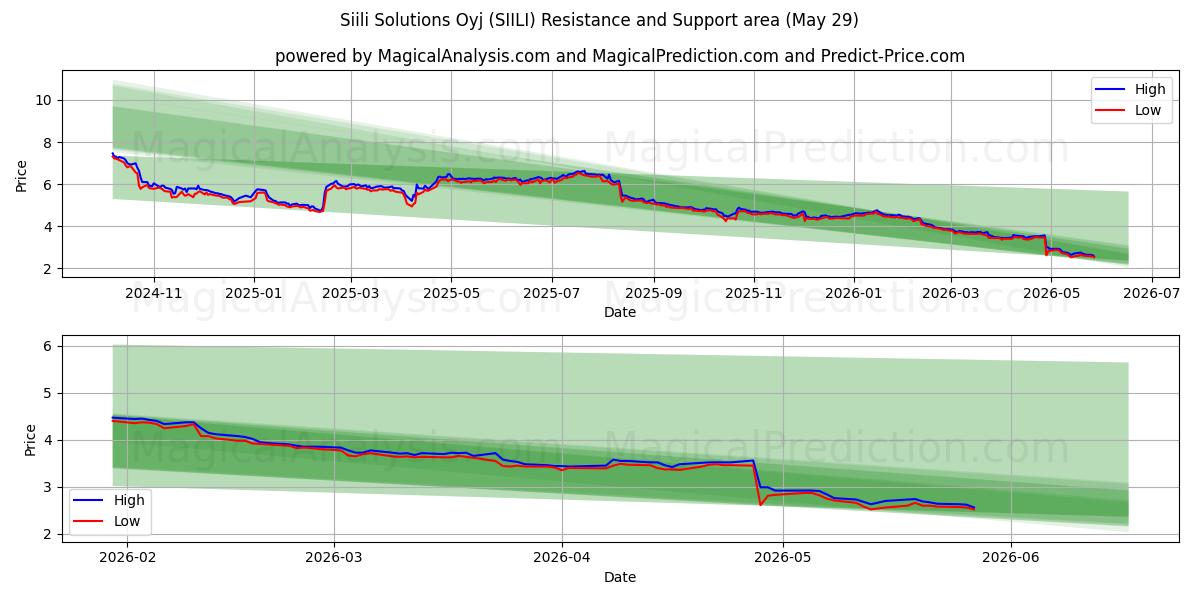The image size is (1200, 600).
Task: Click the '2026-03' x-axis label on the top chart
Action: pyautogui.click(x=951, y=294)
